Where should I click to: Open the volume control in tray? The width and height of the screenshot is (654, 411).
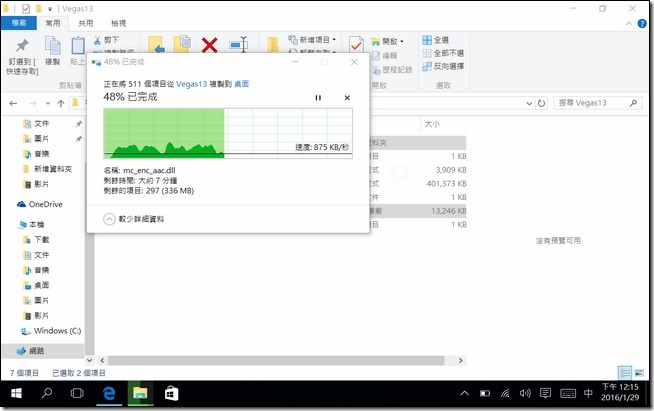525,393
